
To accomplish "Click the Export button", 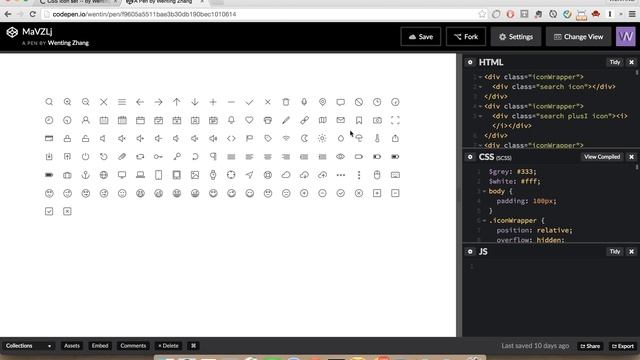I will 623,346.
